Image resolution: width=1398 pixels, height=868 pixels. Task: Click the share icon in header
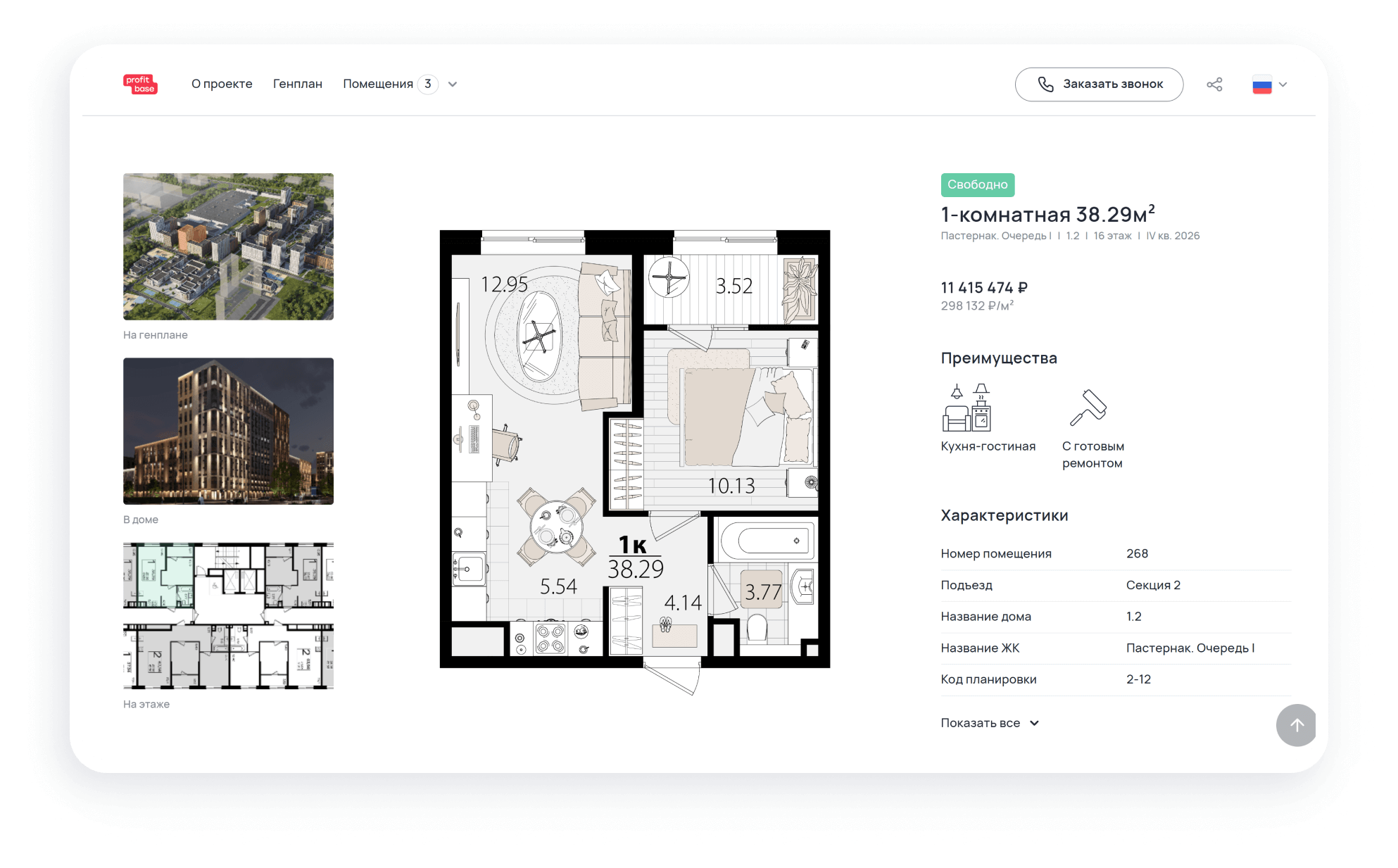(x=1214, y=84)
